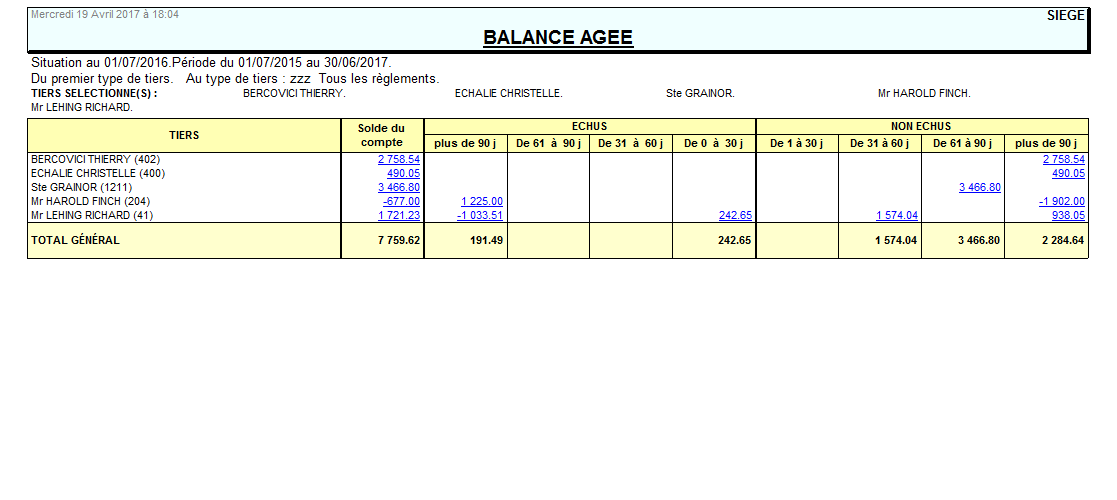The height and width of the screenshot is (500, 1117).
Task: Click the BALANCE AGEE report title
Action: (x=558, y=38)
